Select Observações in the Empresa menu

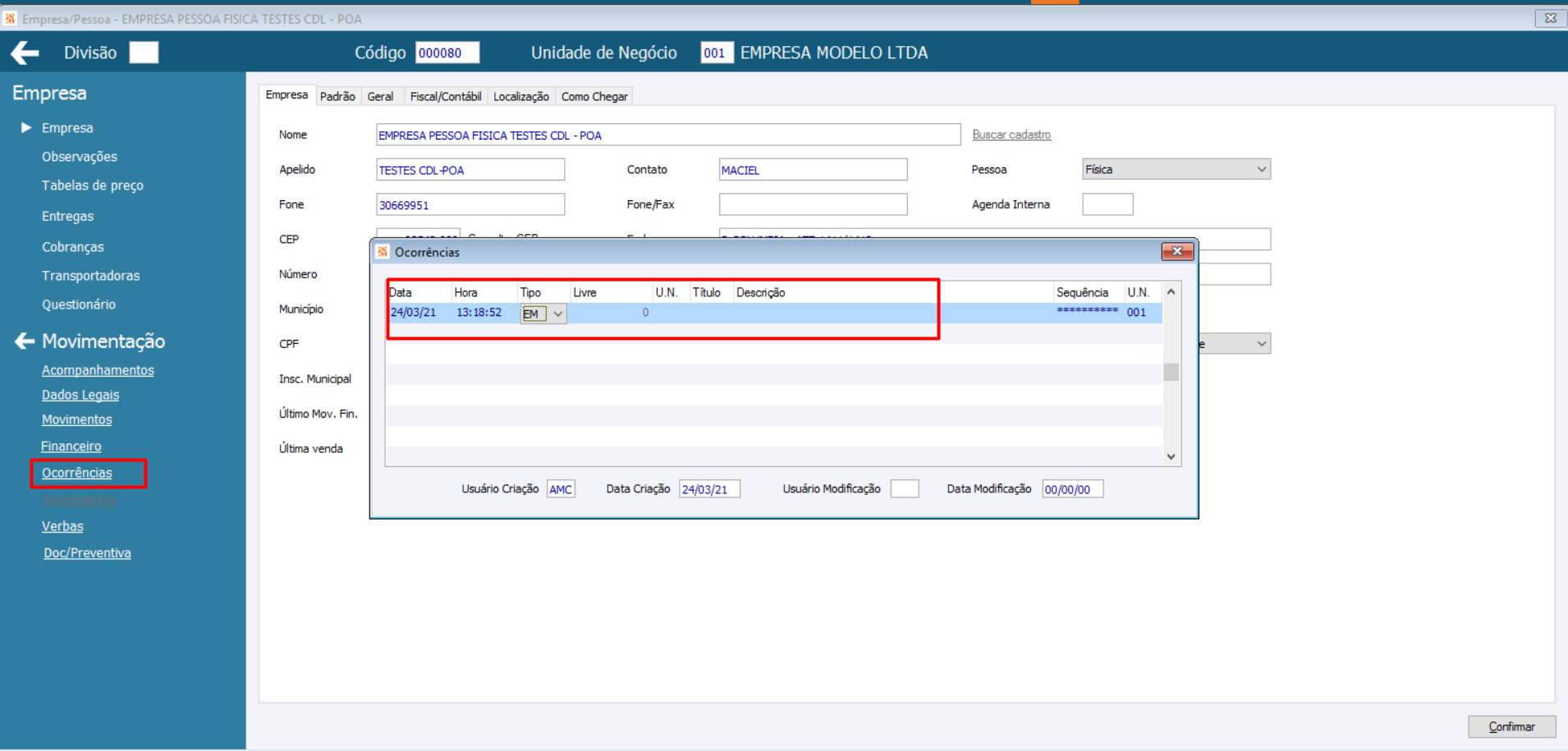tap(80, 157)
